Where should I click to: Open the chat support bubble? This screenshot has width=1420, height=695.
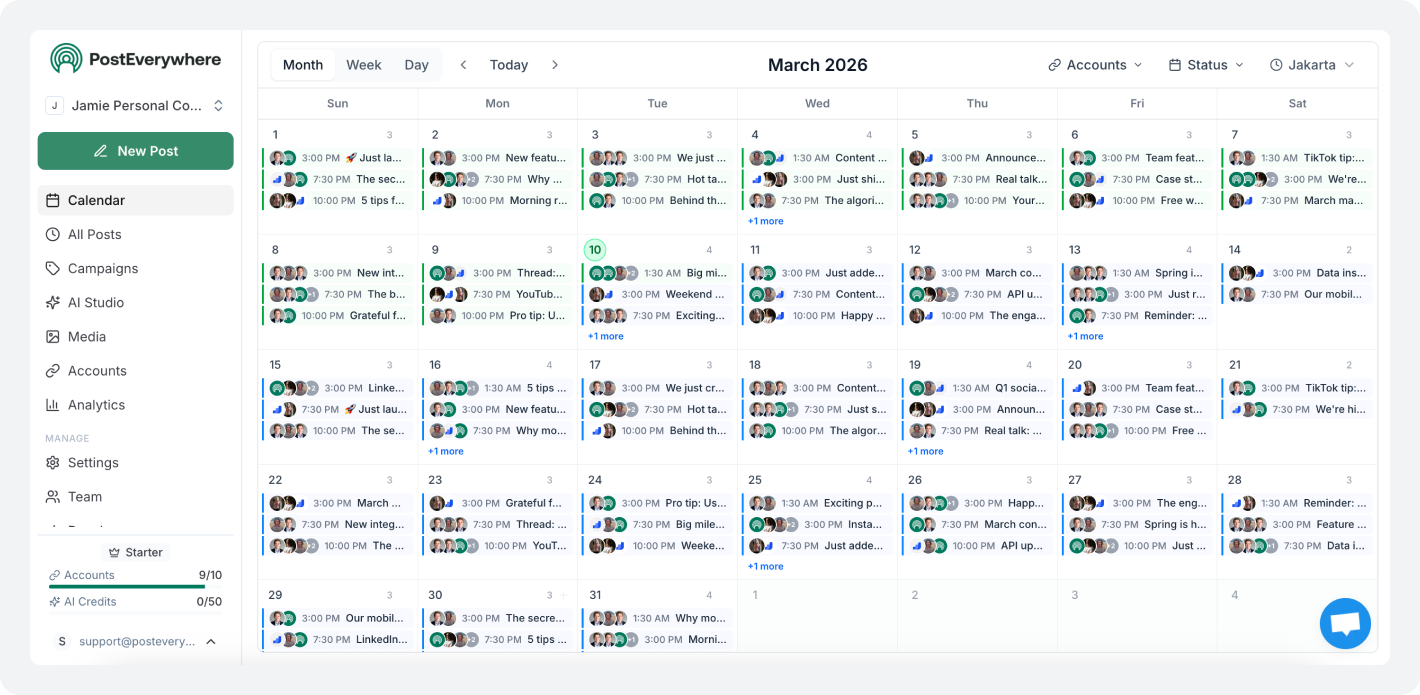click(1345, 624)
